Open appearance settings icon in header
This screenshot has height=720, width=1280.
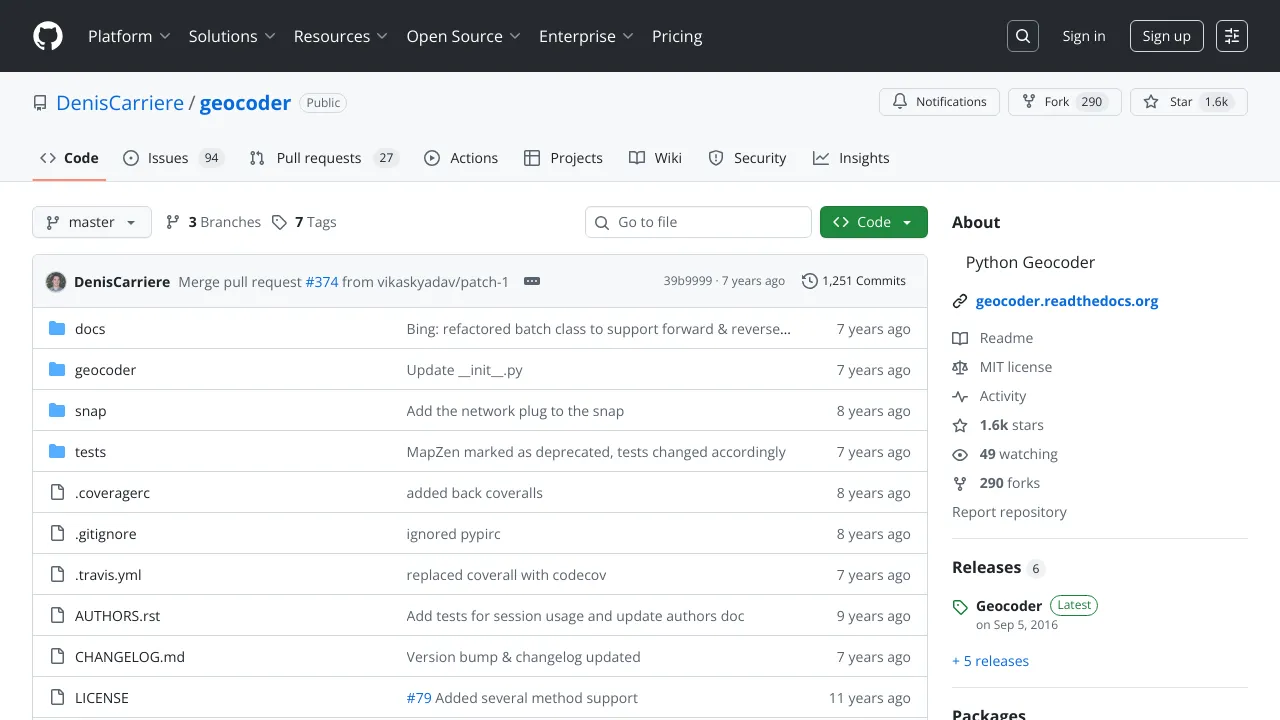(1232, 36)
